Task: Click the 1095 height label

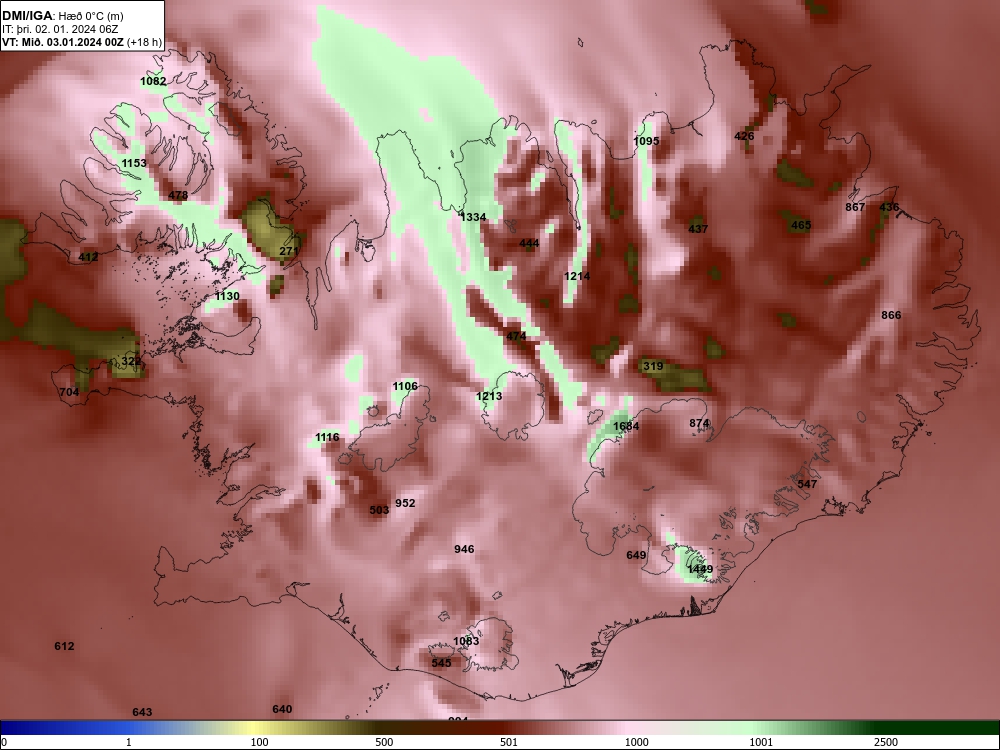Action: click(x=647, y=141)
